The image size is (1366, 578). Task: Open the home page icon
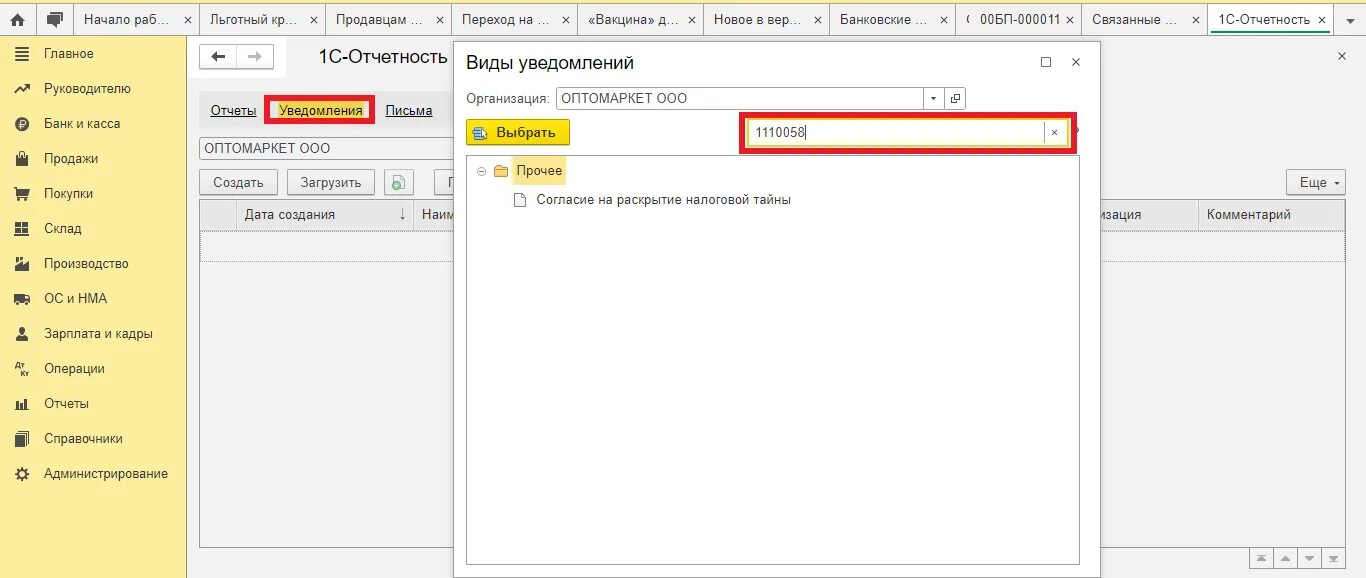pyautogui.click(x=17, y=19)
